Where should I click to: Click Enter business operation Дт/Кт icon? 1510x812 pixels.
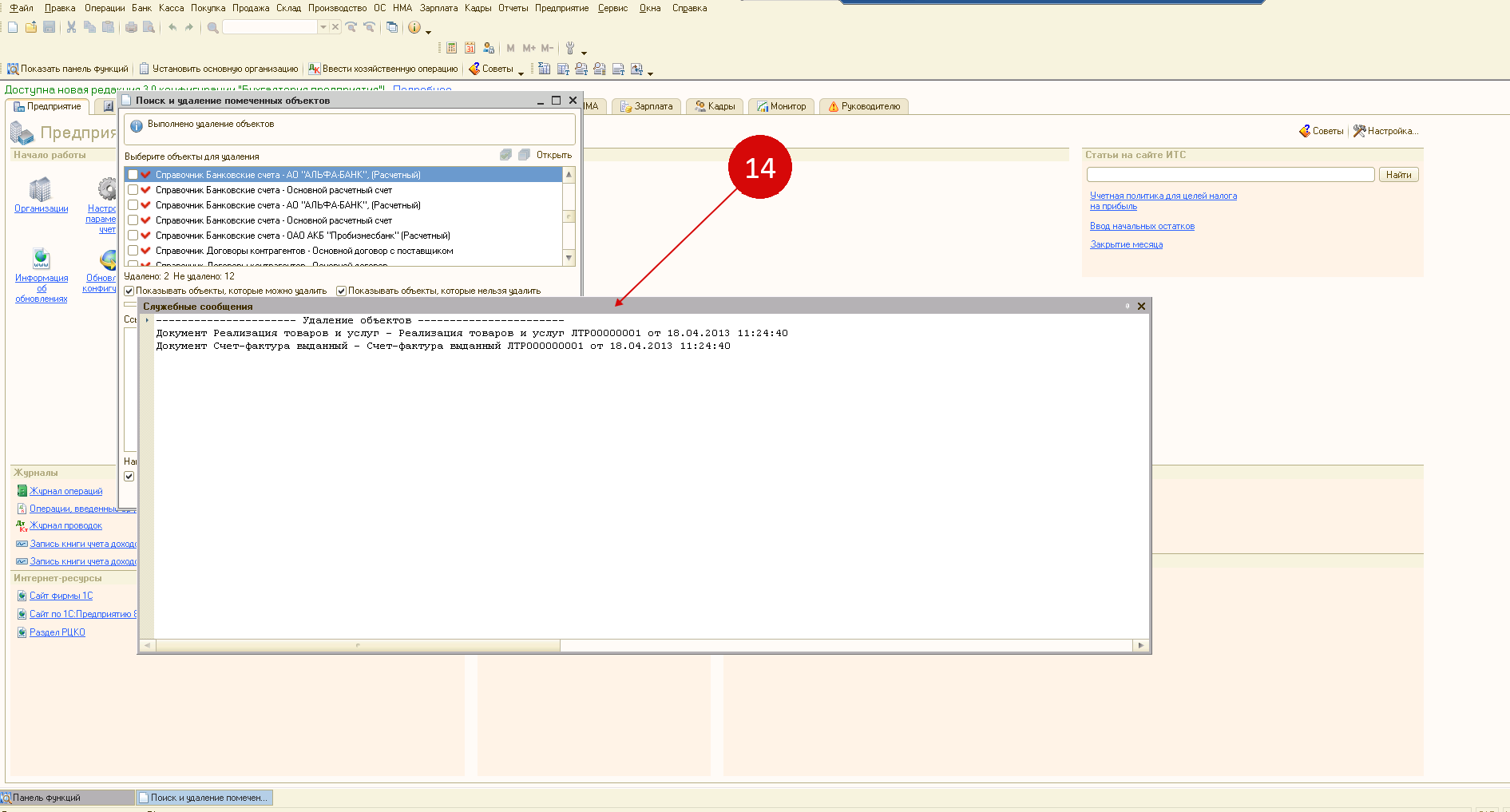pos(315,69)
